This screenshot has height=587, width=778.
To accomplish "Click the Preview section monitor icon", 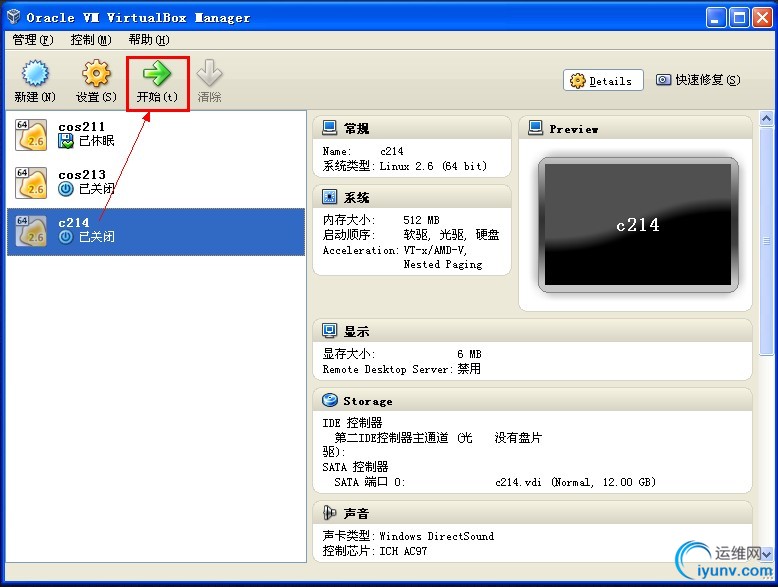I will (535, 128).
